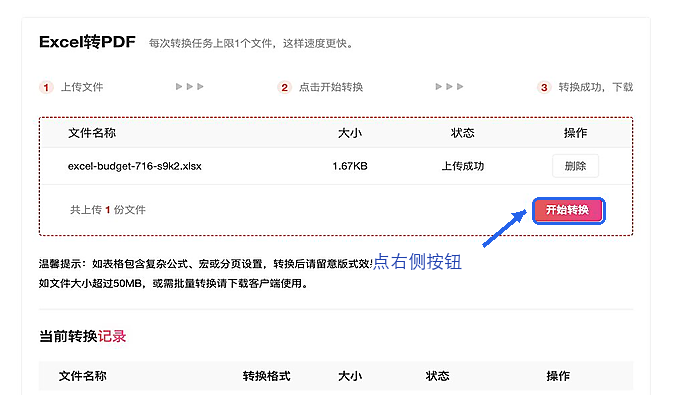700x395 pixels.
Task: Click the 如文件大小超过50MB client download tip
Action: click(x=173, y=283)
